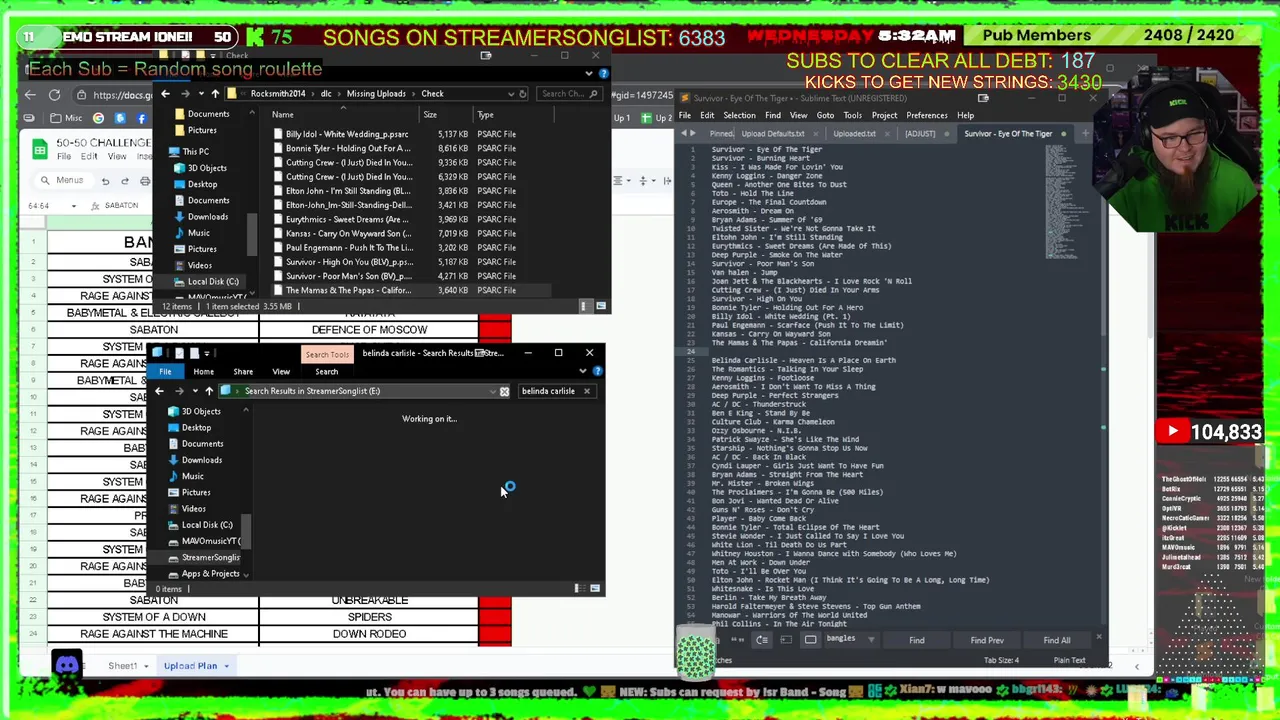Select 'Kansas - Carry On Wayward Son' file
The height and width of the screenshot is (720, 1280).
[x=347, y=233]
